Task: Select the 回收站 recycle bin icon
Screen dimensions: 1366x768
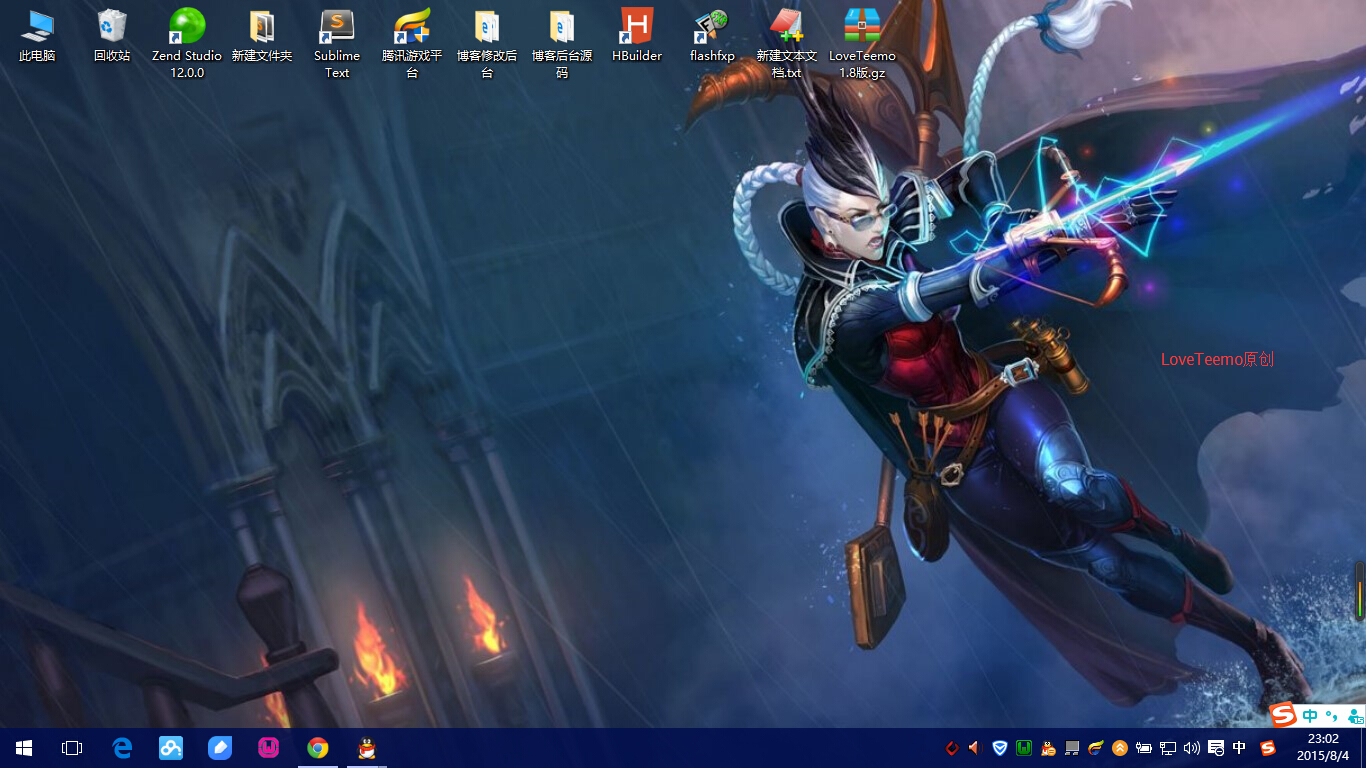Action: (x=112, y=27)
